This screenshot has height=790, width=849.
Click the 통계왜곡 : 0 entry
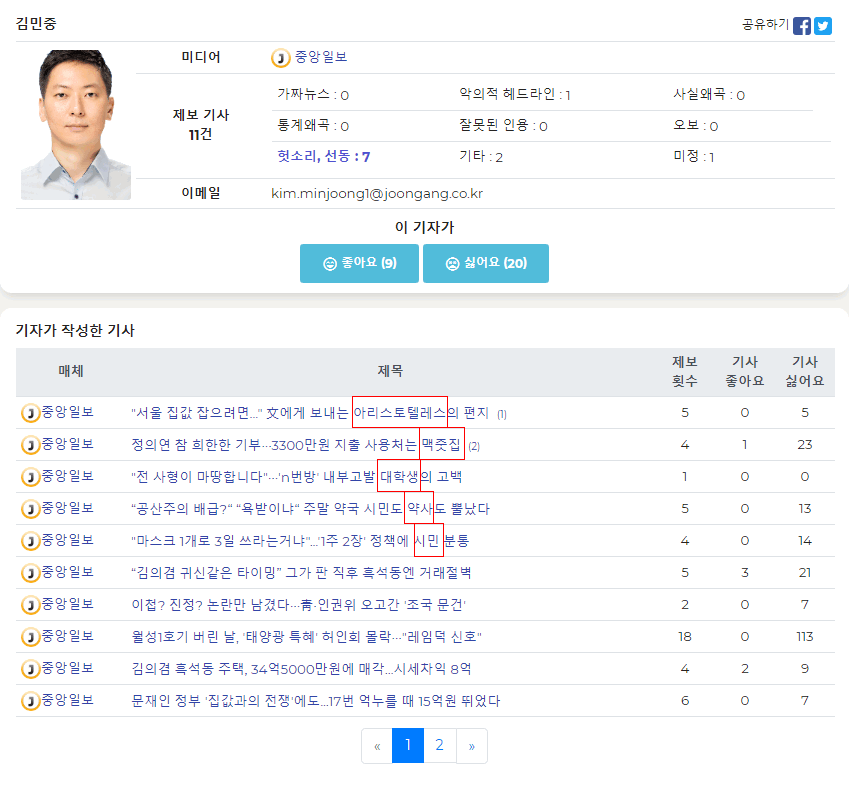point(313,126)
